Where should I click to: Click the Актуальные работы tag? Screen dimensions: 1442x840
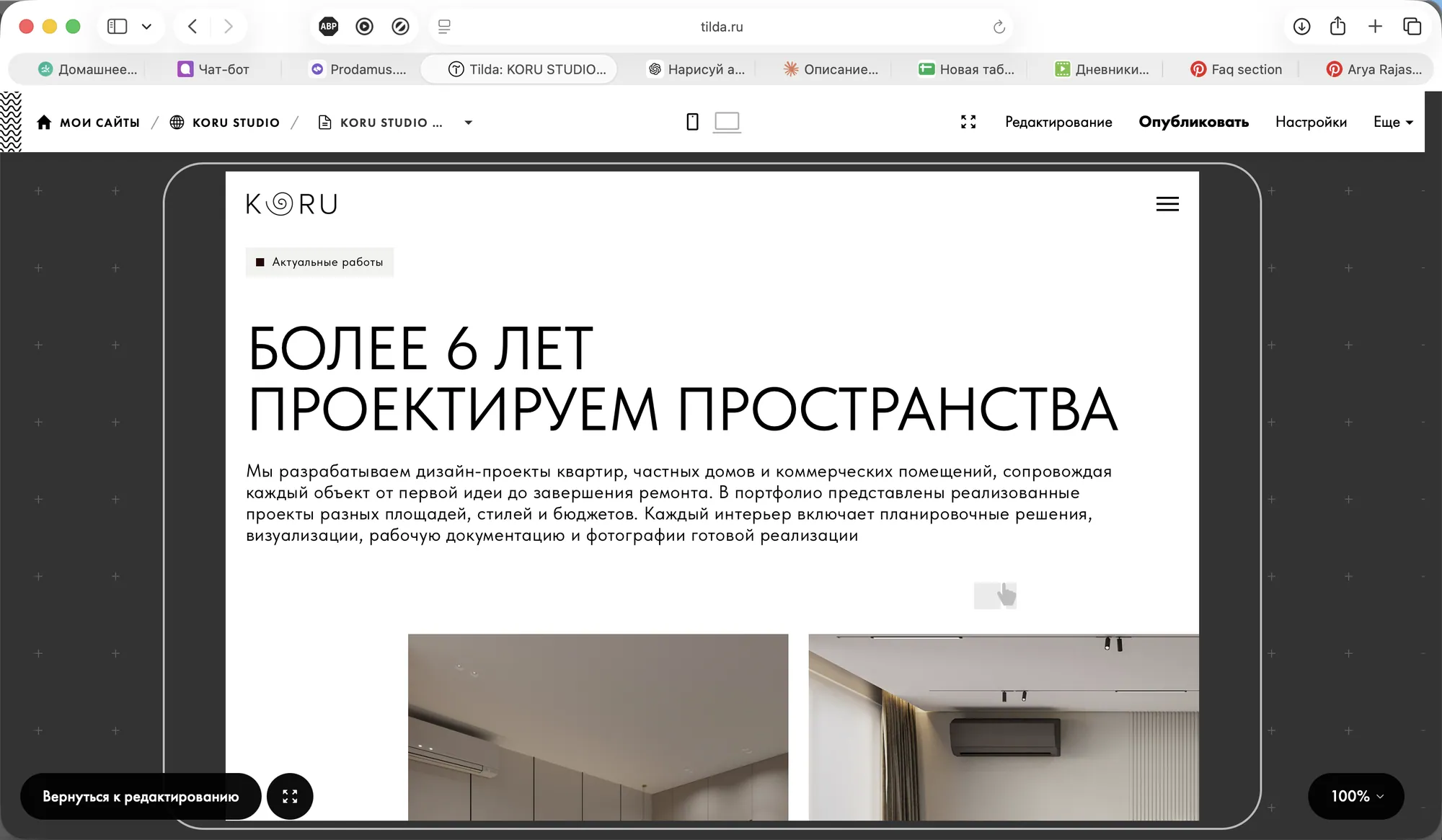(x=319, y=262)
